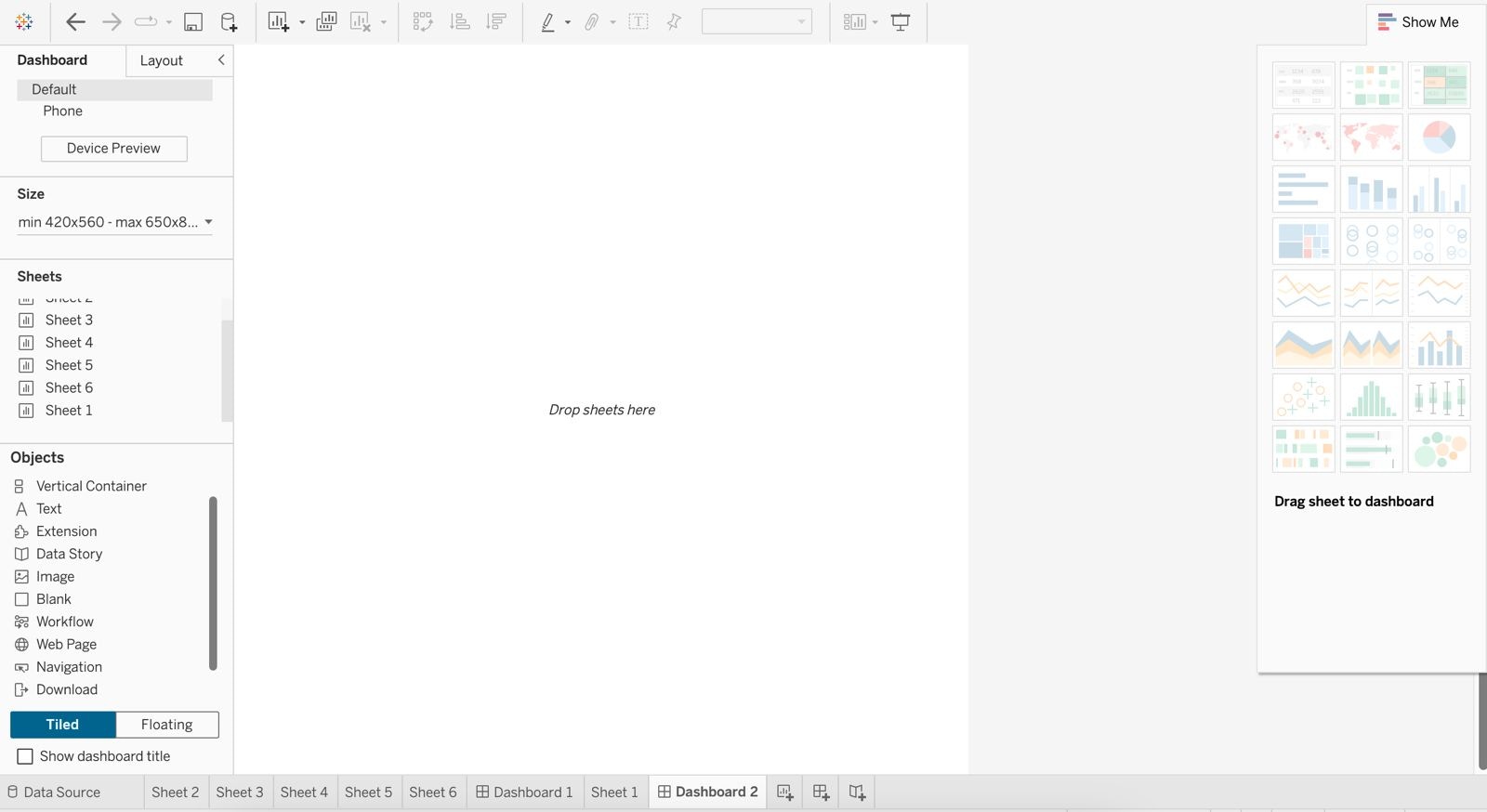This screenshot has width=1487, height=812.
Task: Click the Highlight pen icon
Action: click(547, 21)
